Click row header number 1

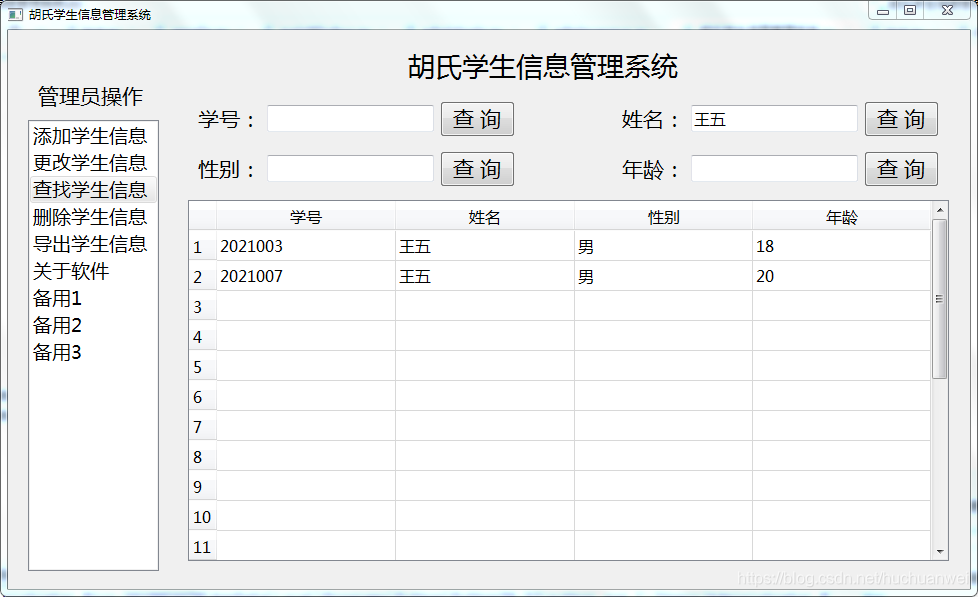click(203, 247)
